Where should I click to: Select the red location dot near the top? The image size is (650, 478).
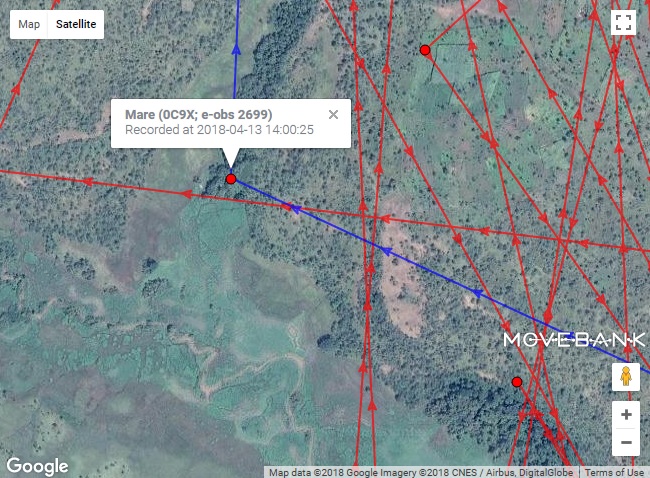424,50
